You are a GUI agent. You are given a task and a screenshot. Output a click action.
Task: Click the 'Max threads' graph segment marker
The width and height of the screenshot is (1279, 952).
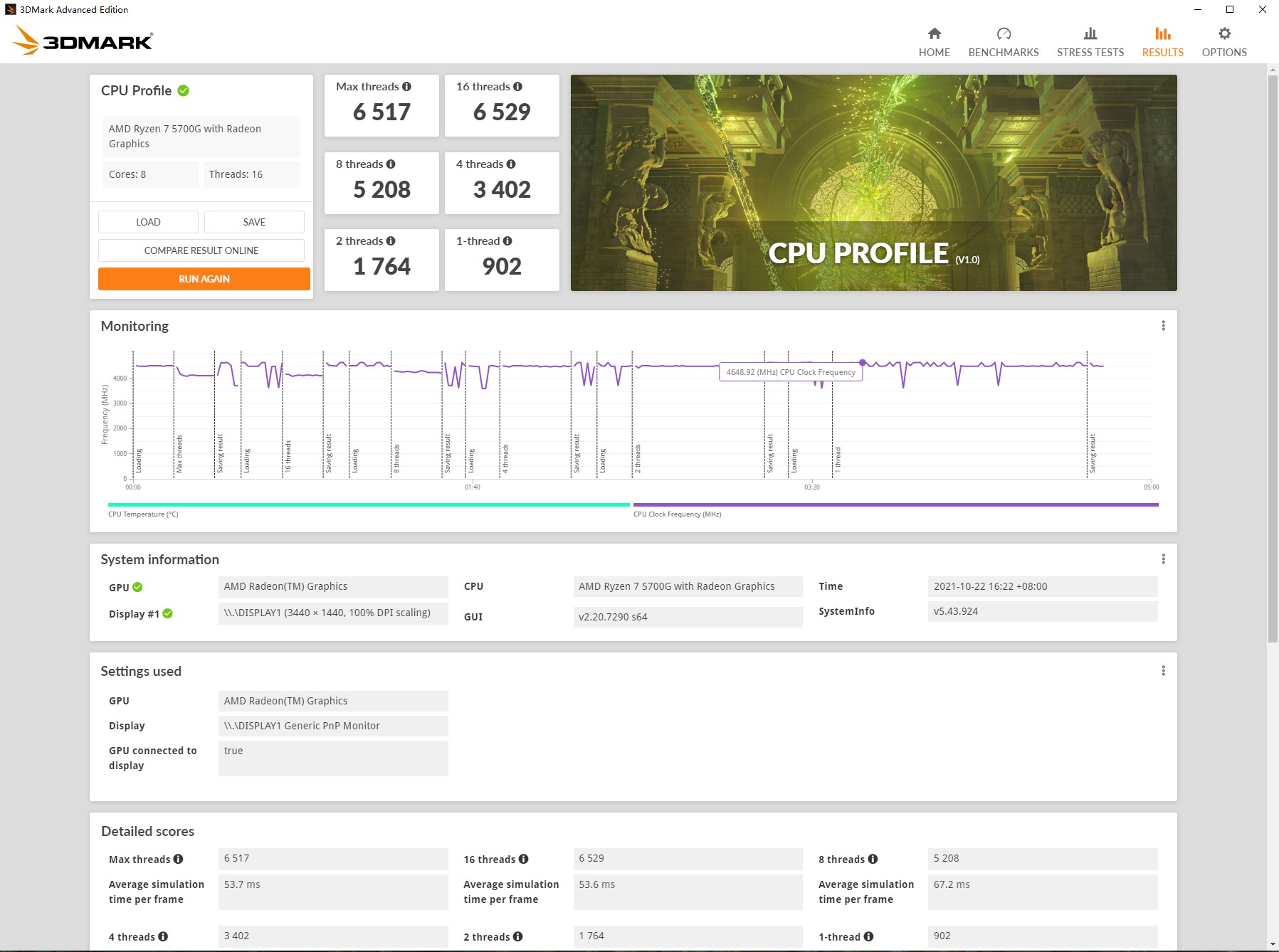(179, 454)
